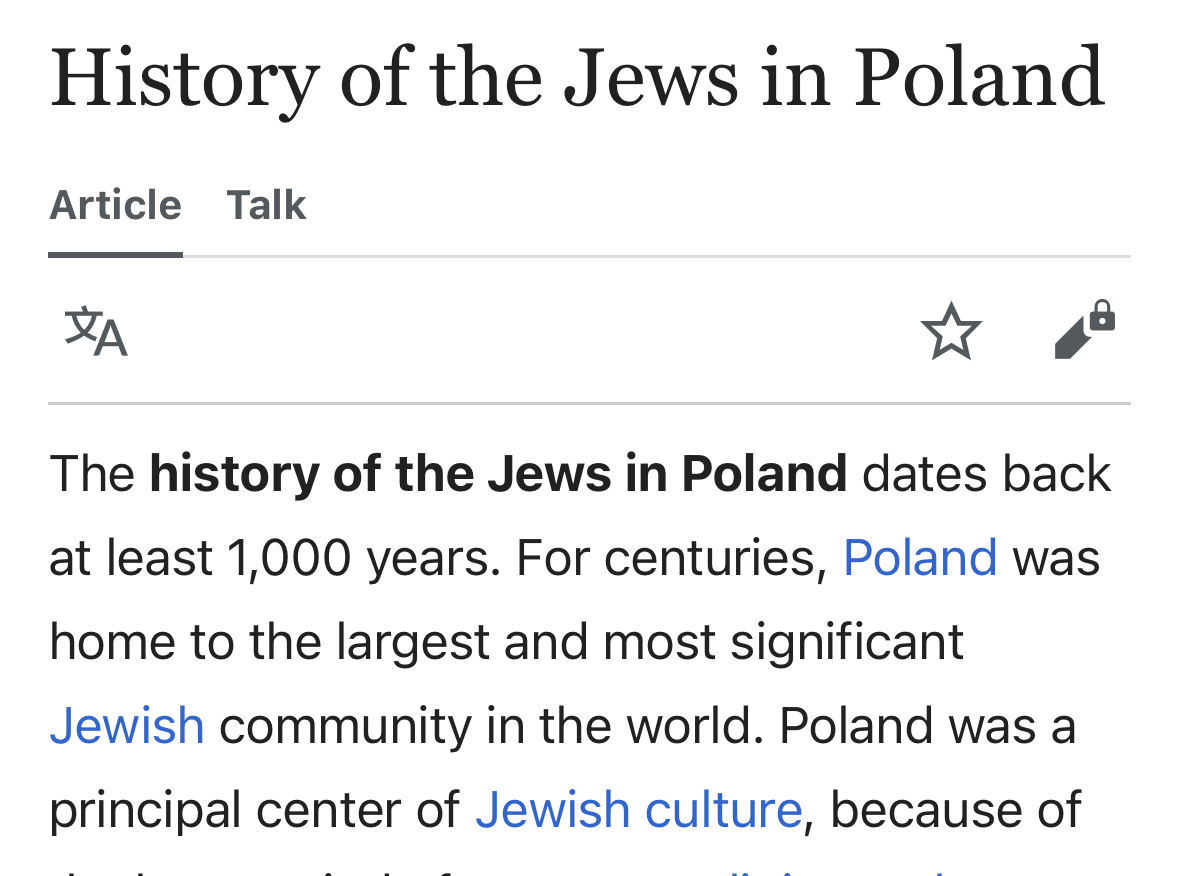Click "1,000 years" in the paragraph
Screen dimensions: 1179x876
[x=362, y=558]
